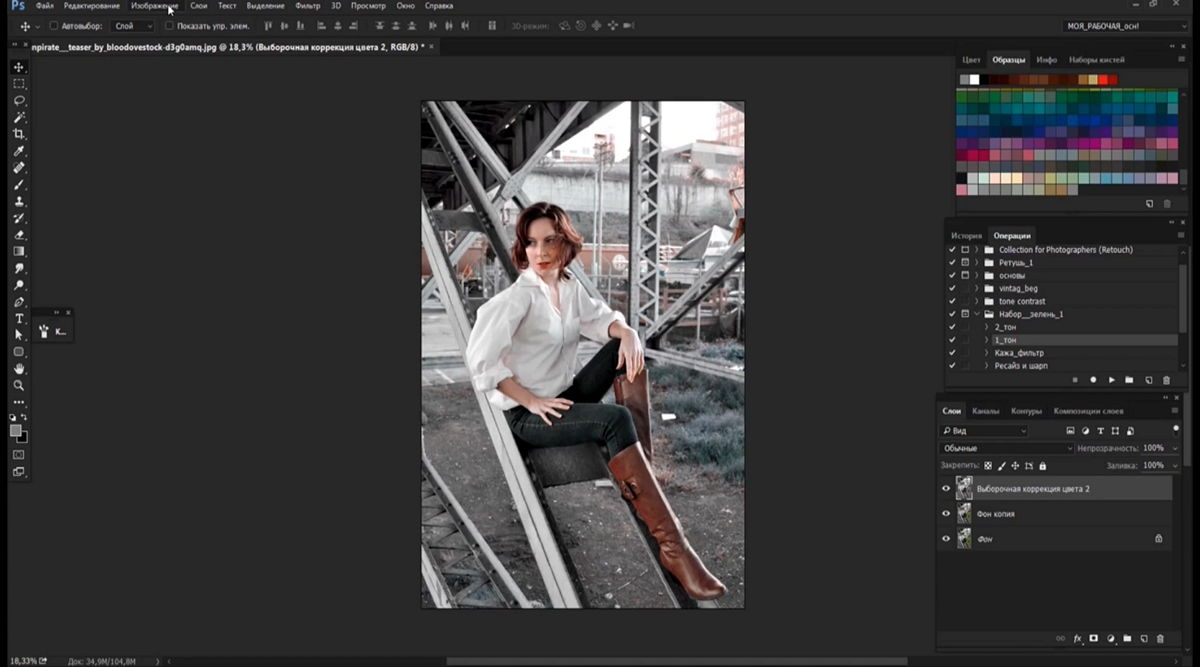Screen dimensions: 1200x667
Task: Select the Hand tool
Action: pos(19,369)
